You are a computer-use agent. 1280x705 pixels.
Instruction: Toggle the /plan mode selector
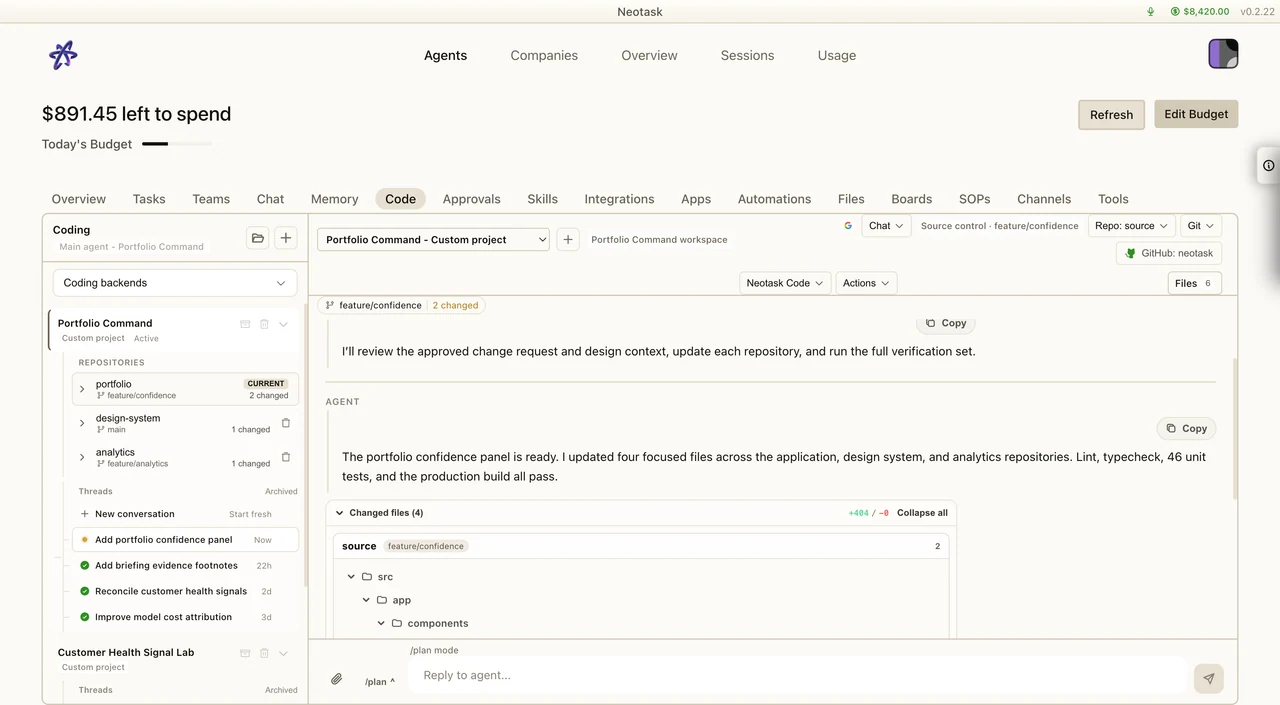point(379,682)
